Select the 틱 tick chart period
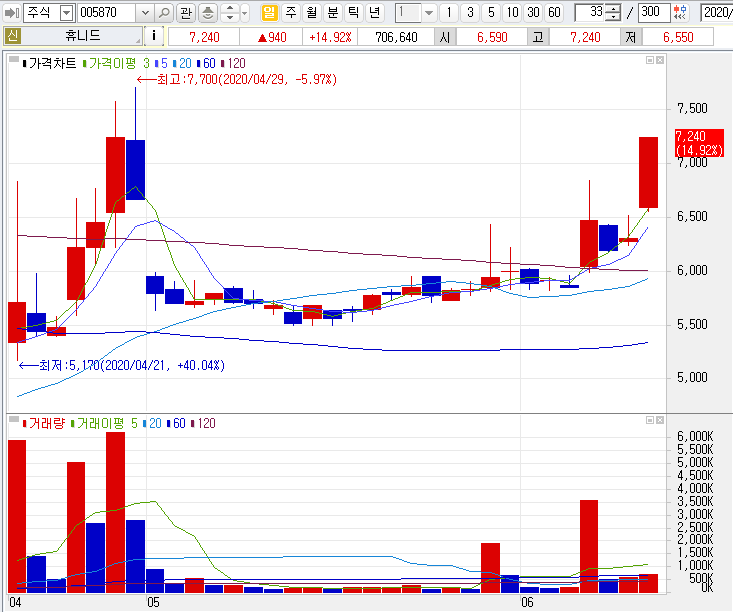Viewport: 733px width, 612px height. [354, 12]
